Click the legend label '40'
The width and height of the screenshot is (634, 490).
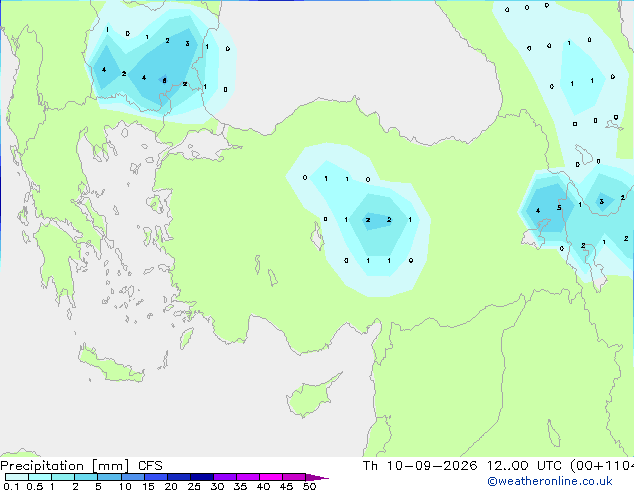click(263, 486)
